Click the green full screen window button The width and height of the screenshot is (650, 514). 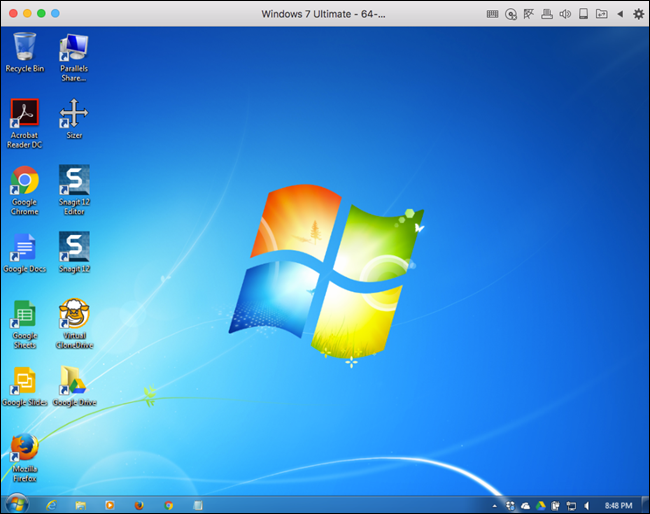(x=41, y=13)
